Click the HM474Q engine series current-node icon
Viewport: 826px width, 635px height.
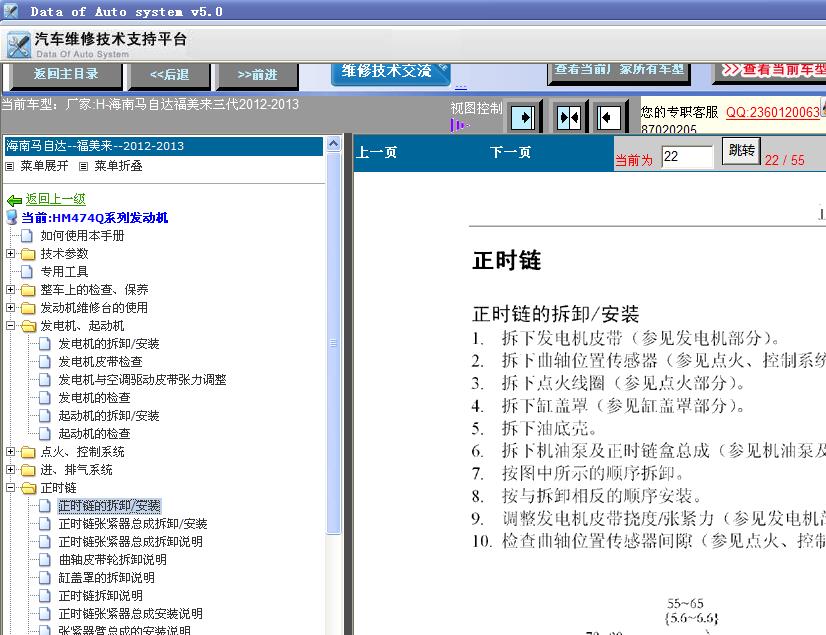click(x=12, y=217)
